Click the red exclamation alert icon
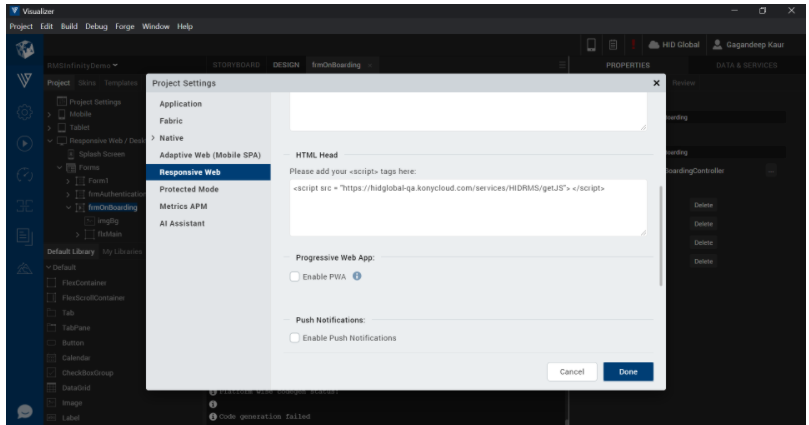The image size is (809, 425). [633, 45]
